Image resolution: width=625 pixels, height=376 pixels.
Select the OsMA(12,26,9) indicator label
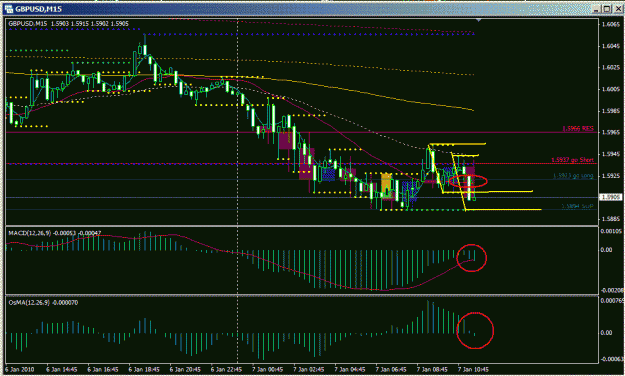(x=43, y=303)
